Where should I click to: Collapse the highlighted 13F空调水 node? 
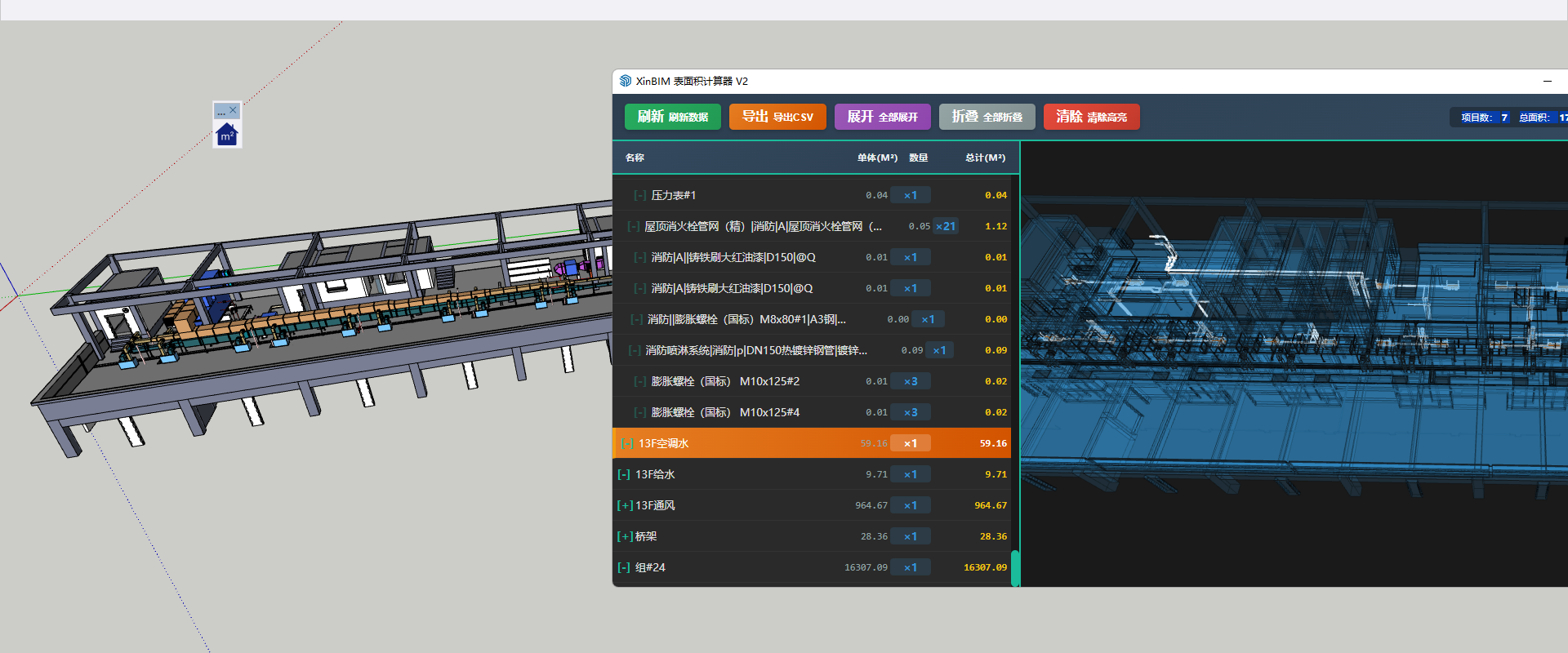pyautogui.click(x=627, y=443)
